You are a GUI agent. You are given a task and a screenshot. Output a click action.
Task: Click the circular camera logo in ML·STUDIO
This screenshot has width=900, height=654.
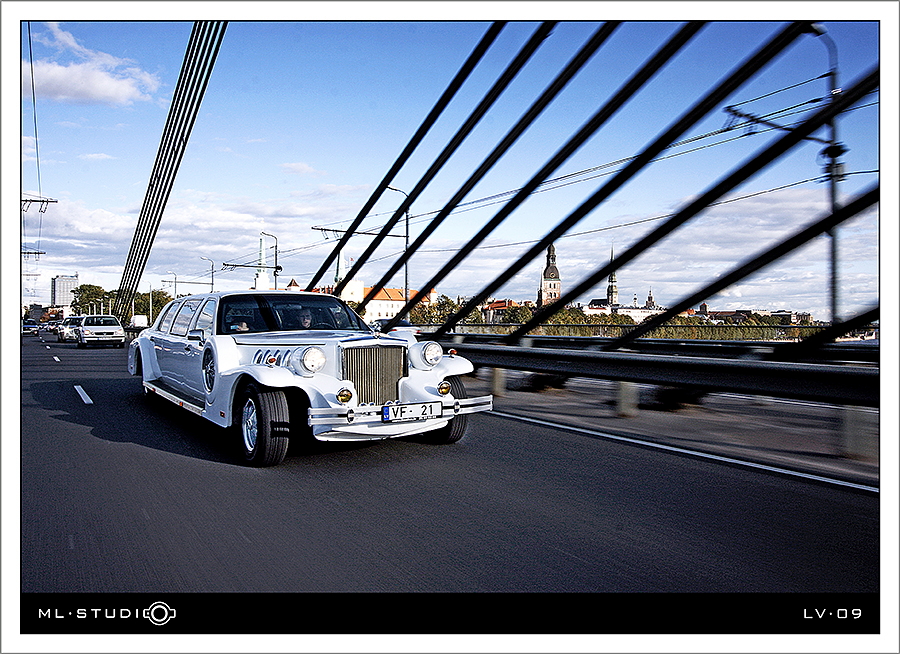[159, 613]
